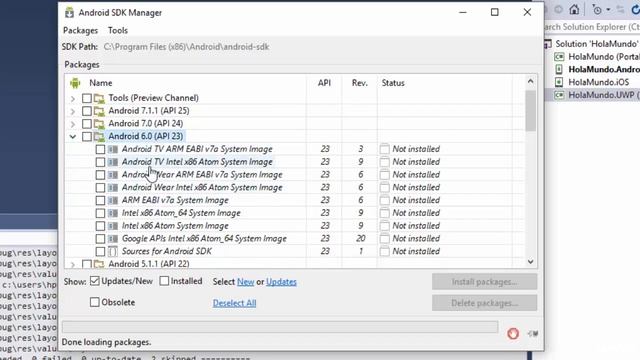640x360 pixels.
Task: Check the Android 7.0 (API 24) checkbox
Action: (87, 124)
